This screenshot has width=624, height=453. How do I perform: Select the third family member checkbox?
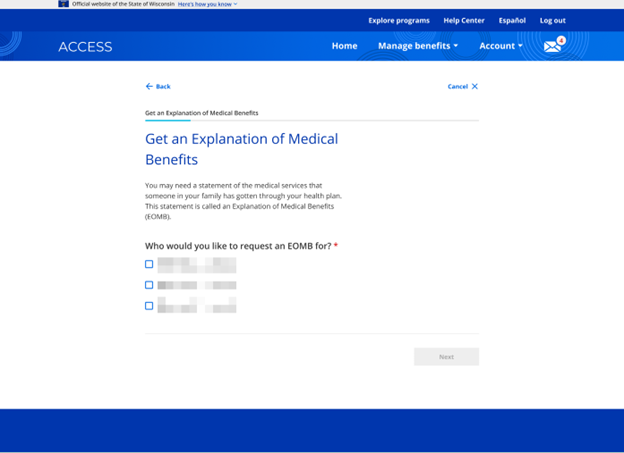(x=149, y=306)
